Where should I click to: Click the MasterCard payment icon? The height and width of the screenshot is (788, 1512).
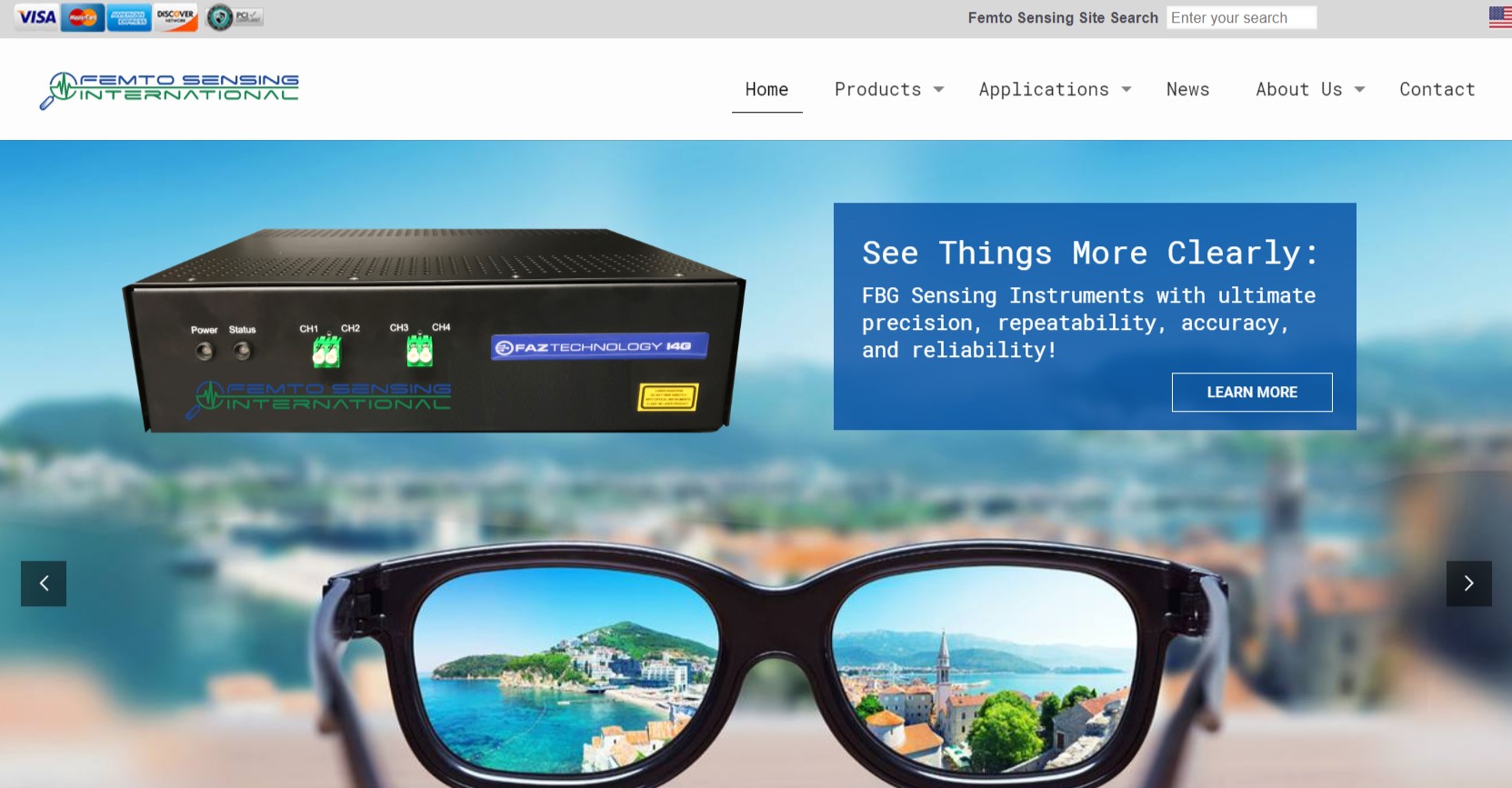click(83, 17)
